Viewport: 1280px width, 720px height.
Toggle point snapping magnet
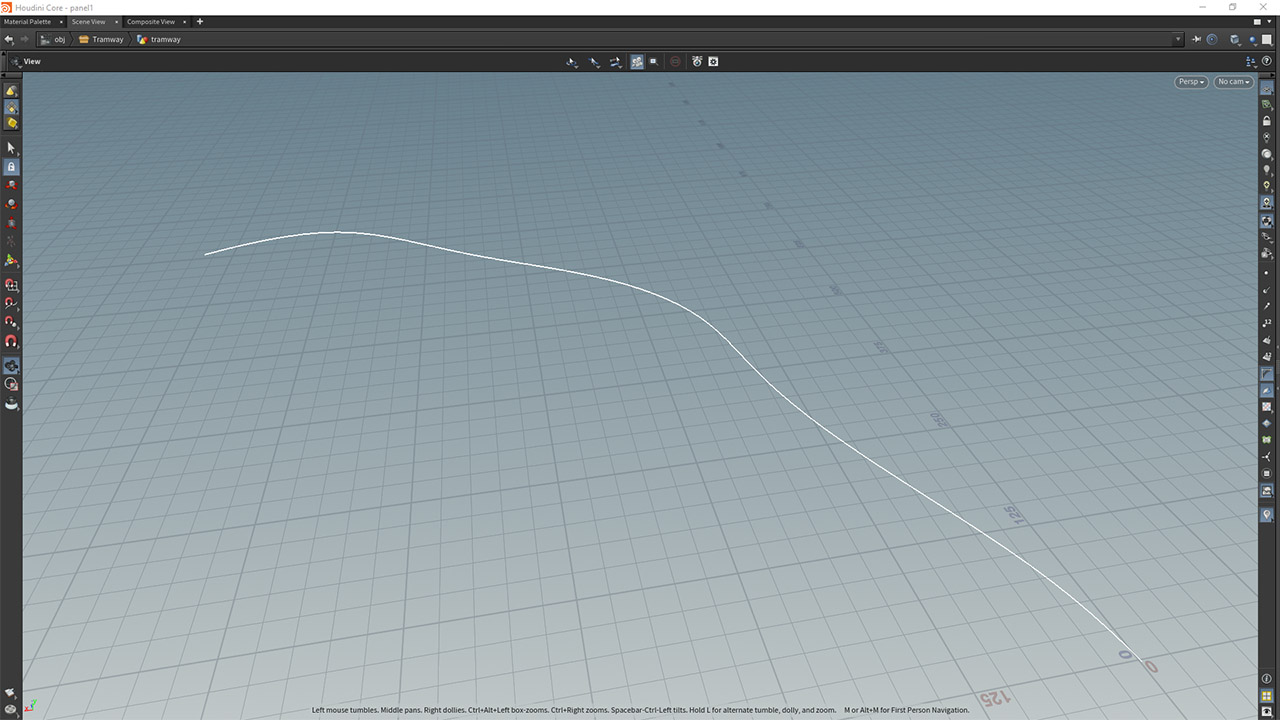11,322
